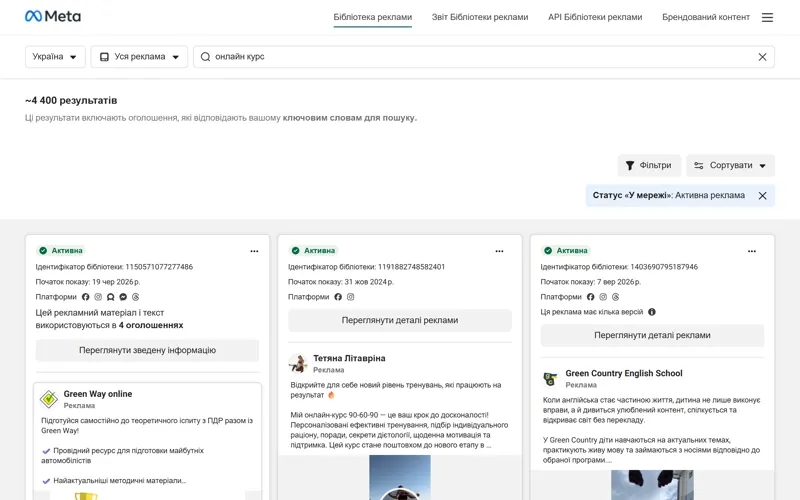The height and width of the screenshot is (500, 800).
Task: Open the Фільтри button
Action: click(649, 165)
